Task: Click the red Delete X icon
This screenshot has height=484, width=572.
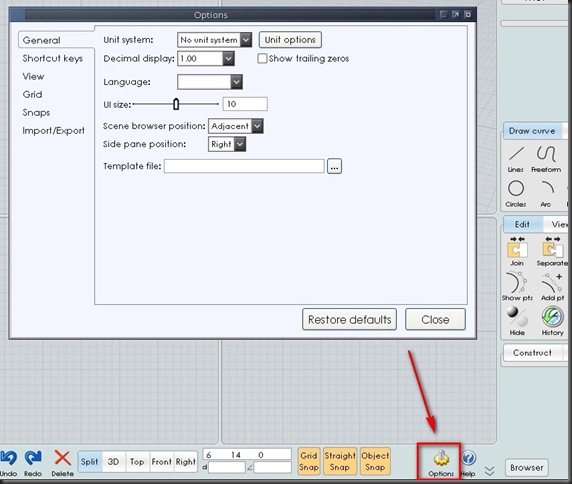Action: point(62,457)
